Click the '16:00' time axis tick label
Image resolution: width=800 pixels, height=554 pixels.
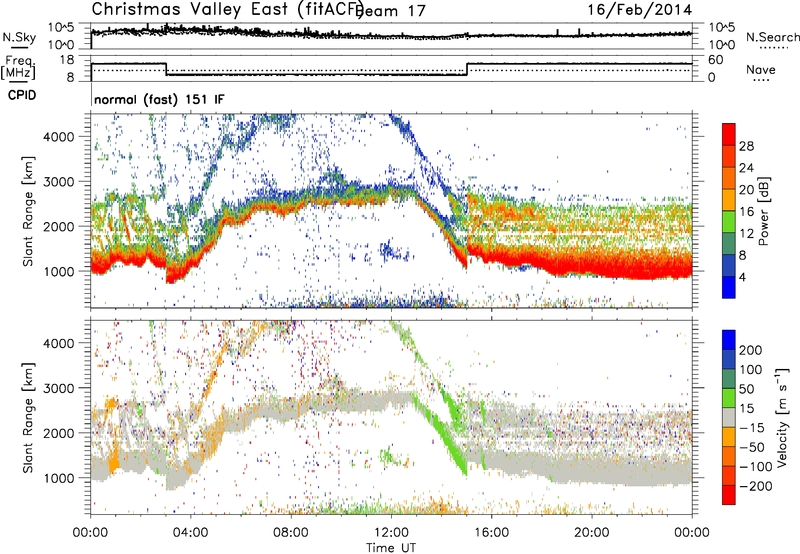(x=491, y=533)
